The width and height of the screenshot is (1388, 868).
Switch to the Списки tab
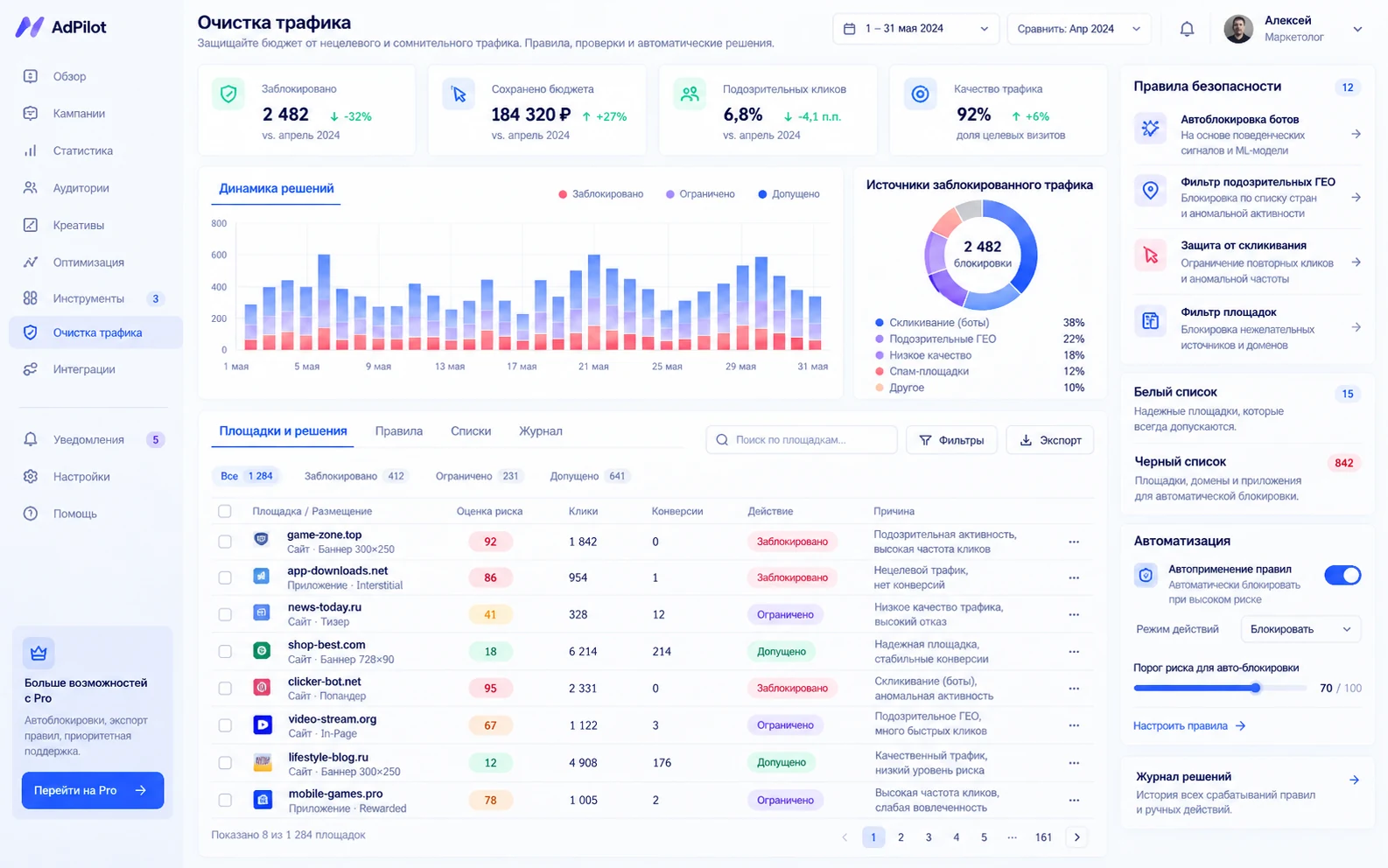pos(471,431)
